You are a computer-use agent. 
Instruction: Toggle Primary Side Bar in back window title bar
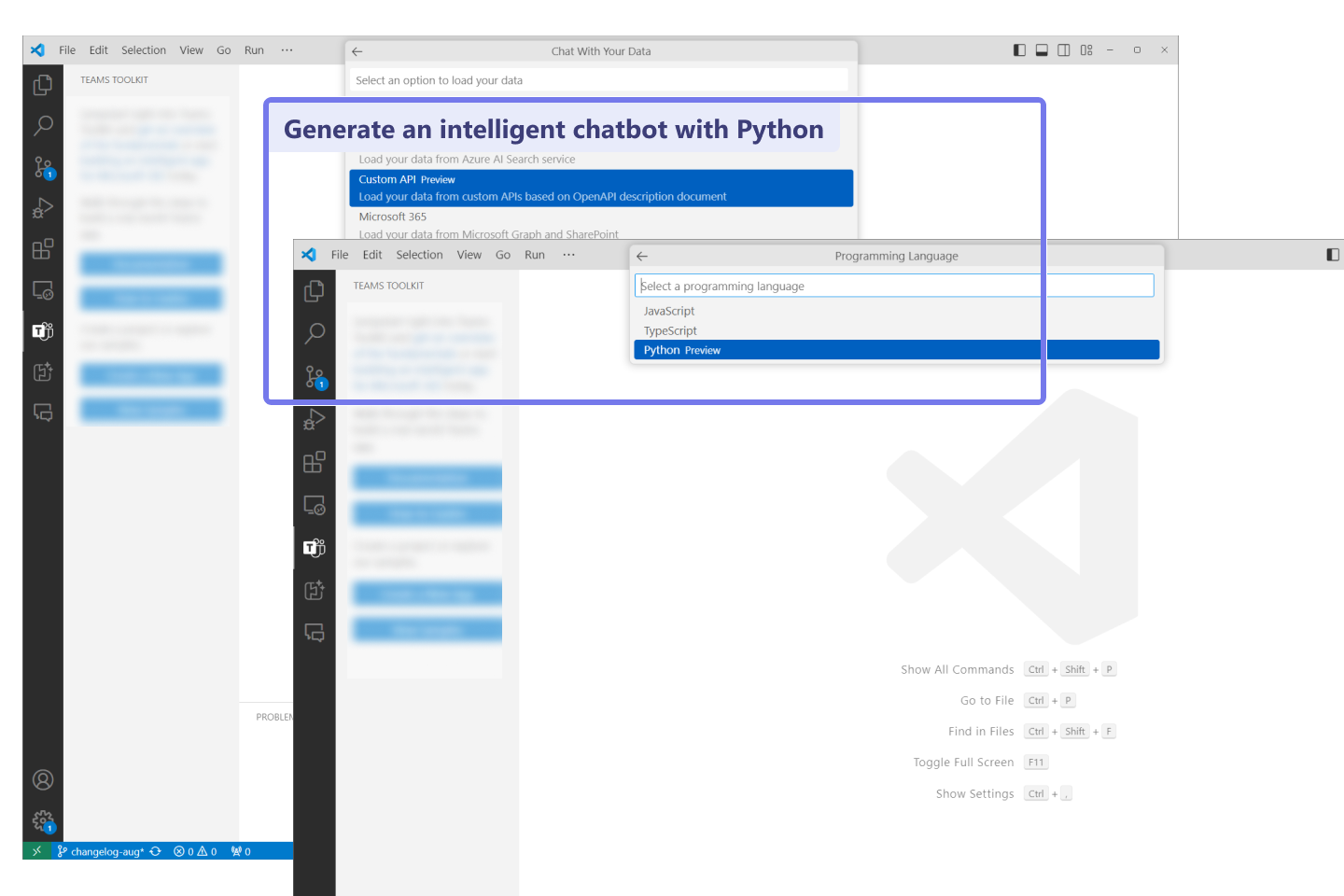pos(1019,50)
